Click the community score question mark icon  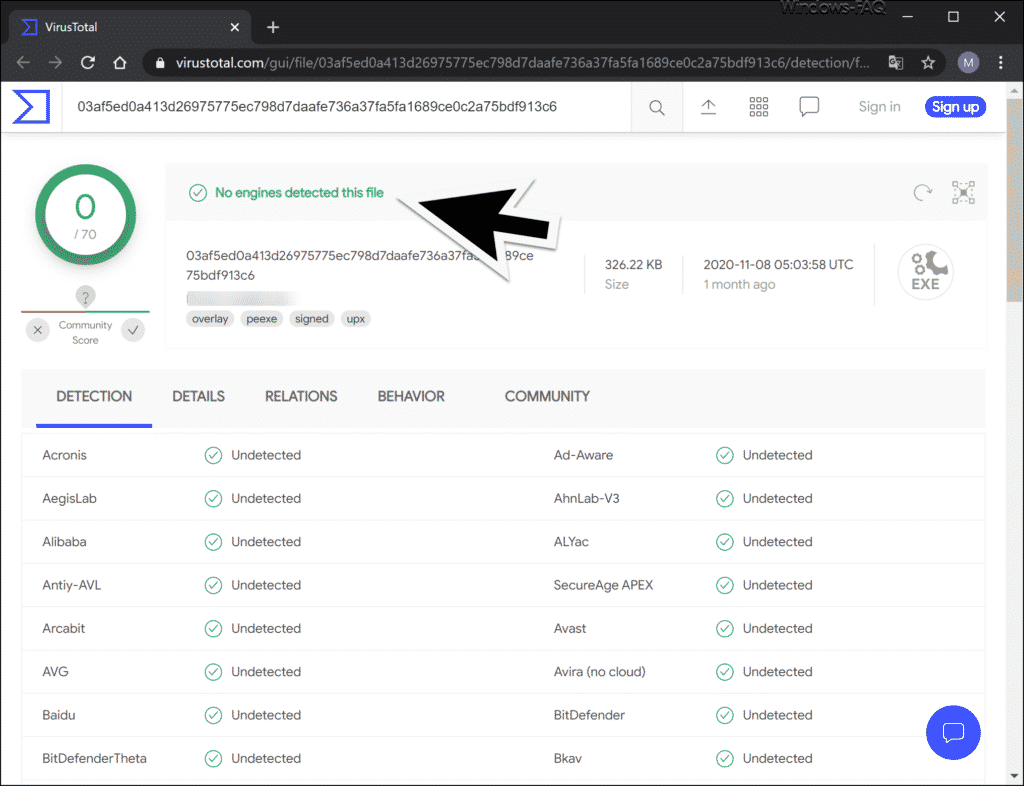coord(86,296)
